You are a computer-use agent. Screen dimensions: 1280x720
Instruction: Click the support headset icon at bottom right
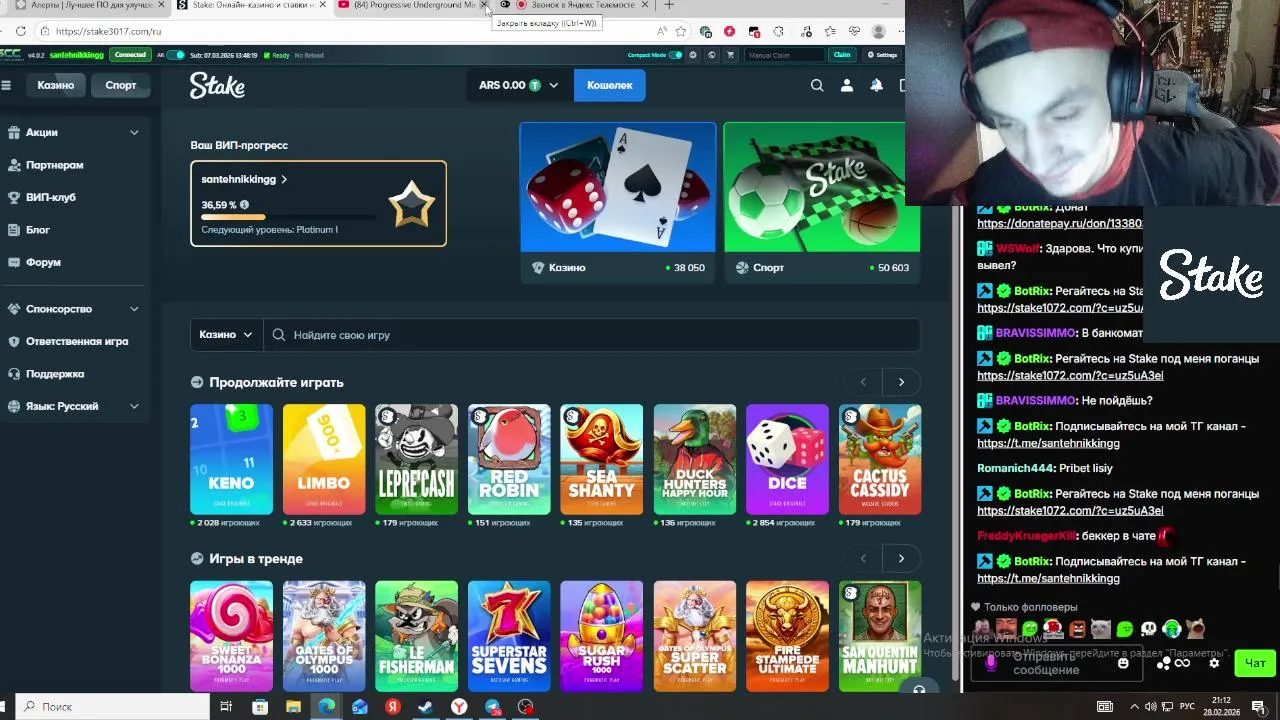(919, 688)
